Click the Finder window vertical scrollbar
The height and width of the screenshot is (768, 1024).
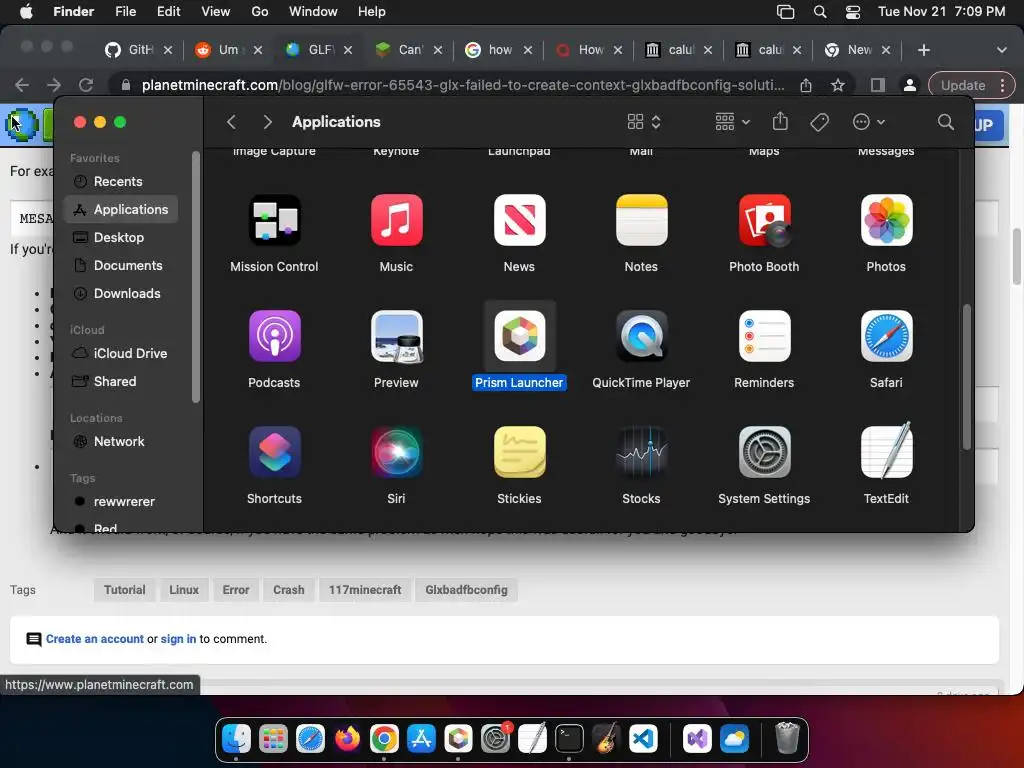point(967,377)
